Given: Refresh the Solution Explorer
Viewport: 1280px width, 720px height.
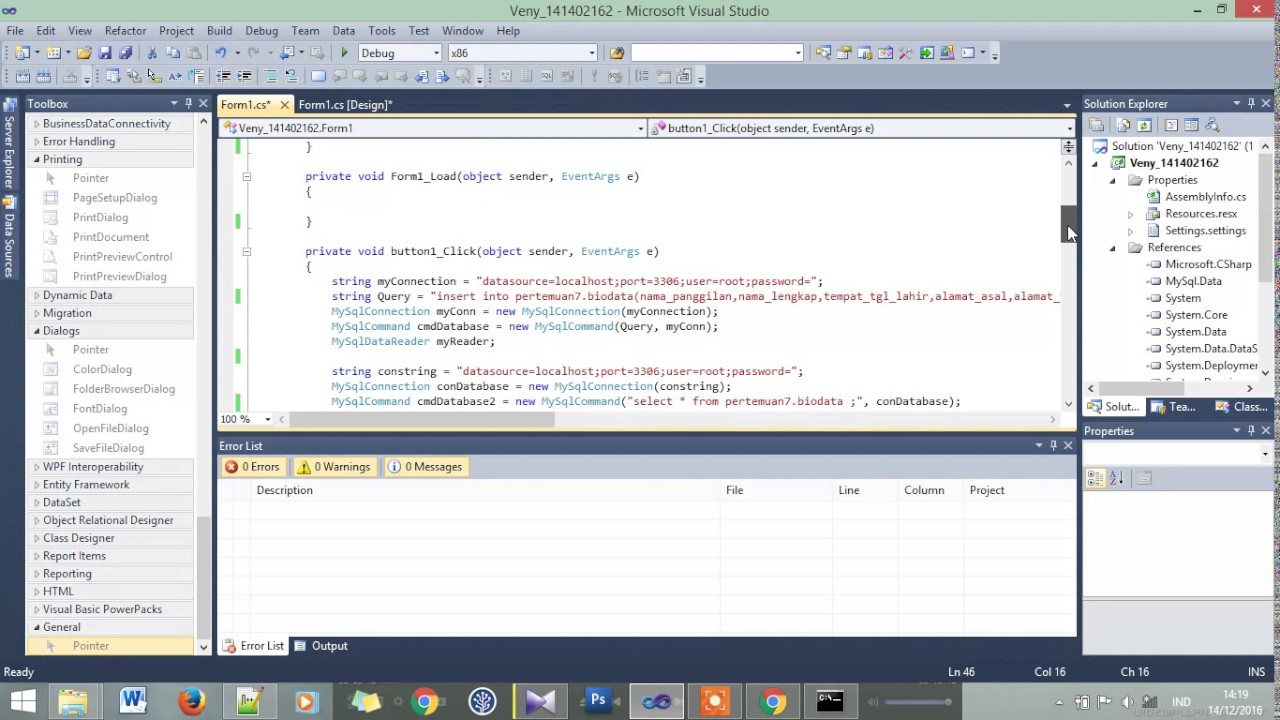Looking at the screenshot, I should point(1144,125).
